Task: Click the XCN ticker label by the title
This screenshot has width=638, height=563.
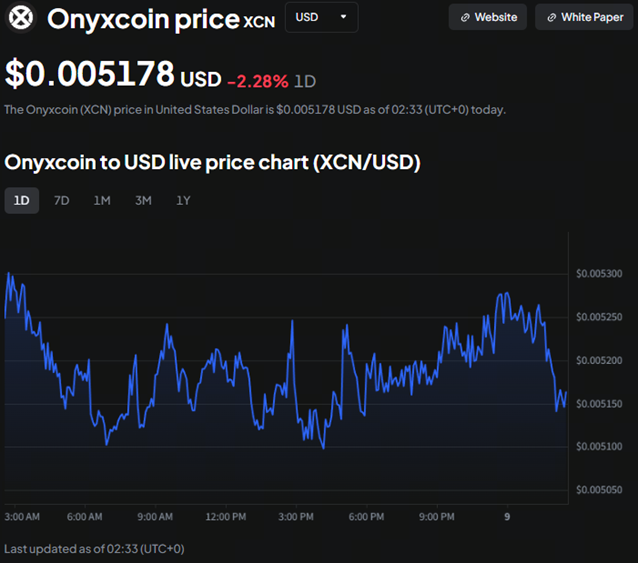Action: click(259, 21)
